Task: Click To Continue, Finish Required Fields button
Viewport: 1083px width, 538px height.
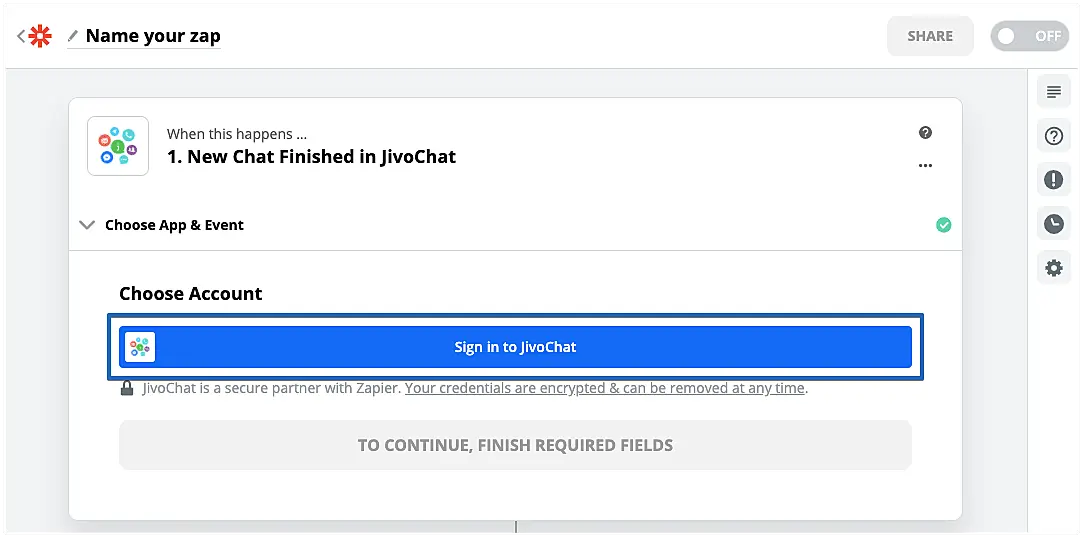Action: pyautogui.click(x=515, y=445)
